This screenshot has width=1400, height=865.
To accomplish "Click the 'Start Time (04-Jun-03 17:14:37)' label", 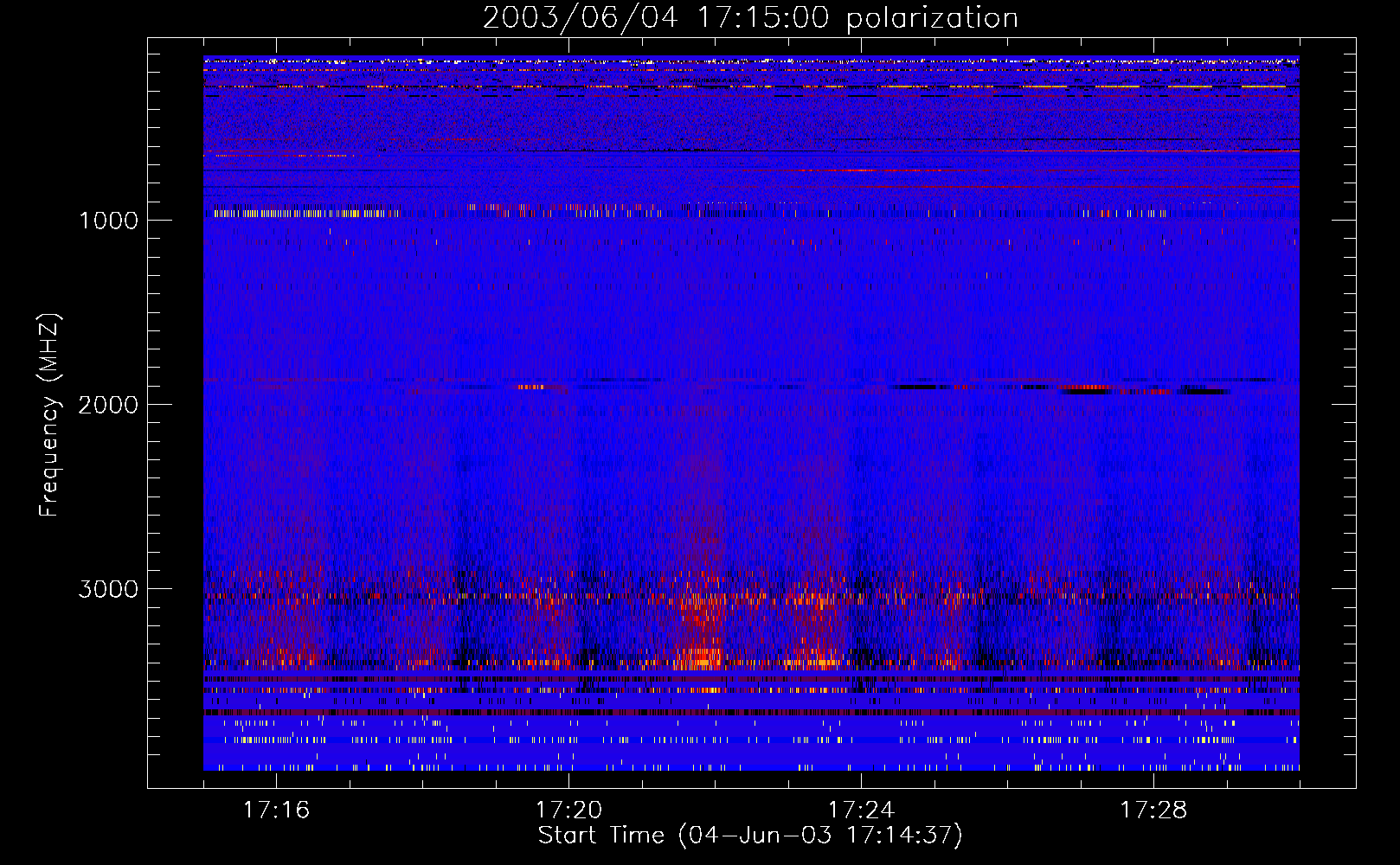I will click(x=750, y=836).
